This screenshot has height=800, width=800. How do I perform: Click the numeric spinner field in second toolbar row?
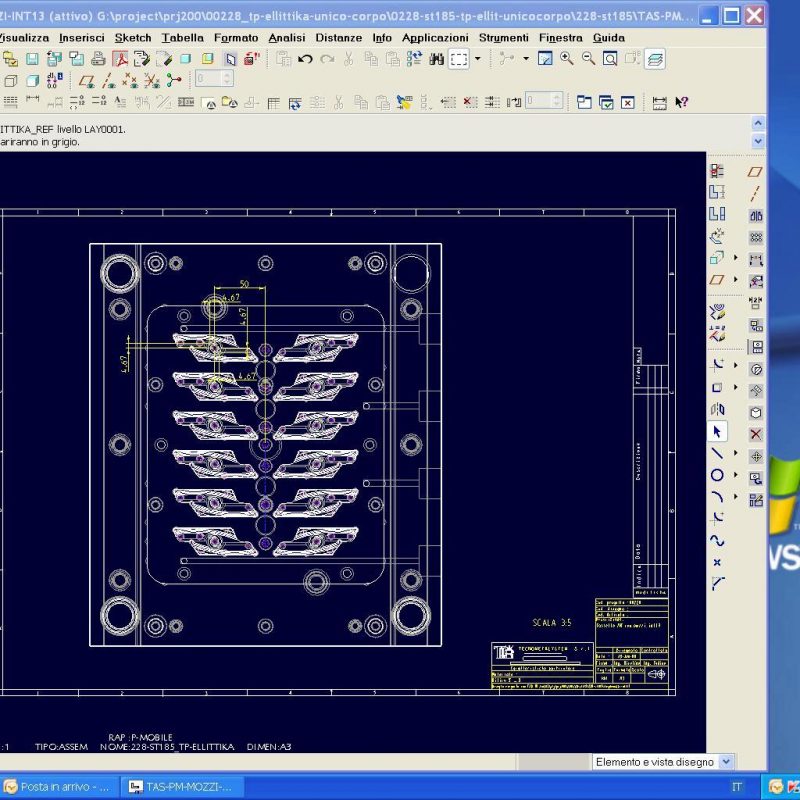[214, 79]
